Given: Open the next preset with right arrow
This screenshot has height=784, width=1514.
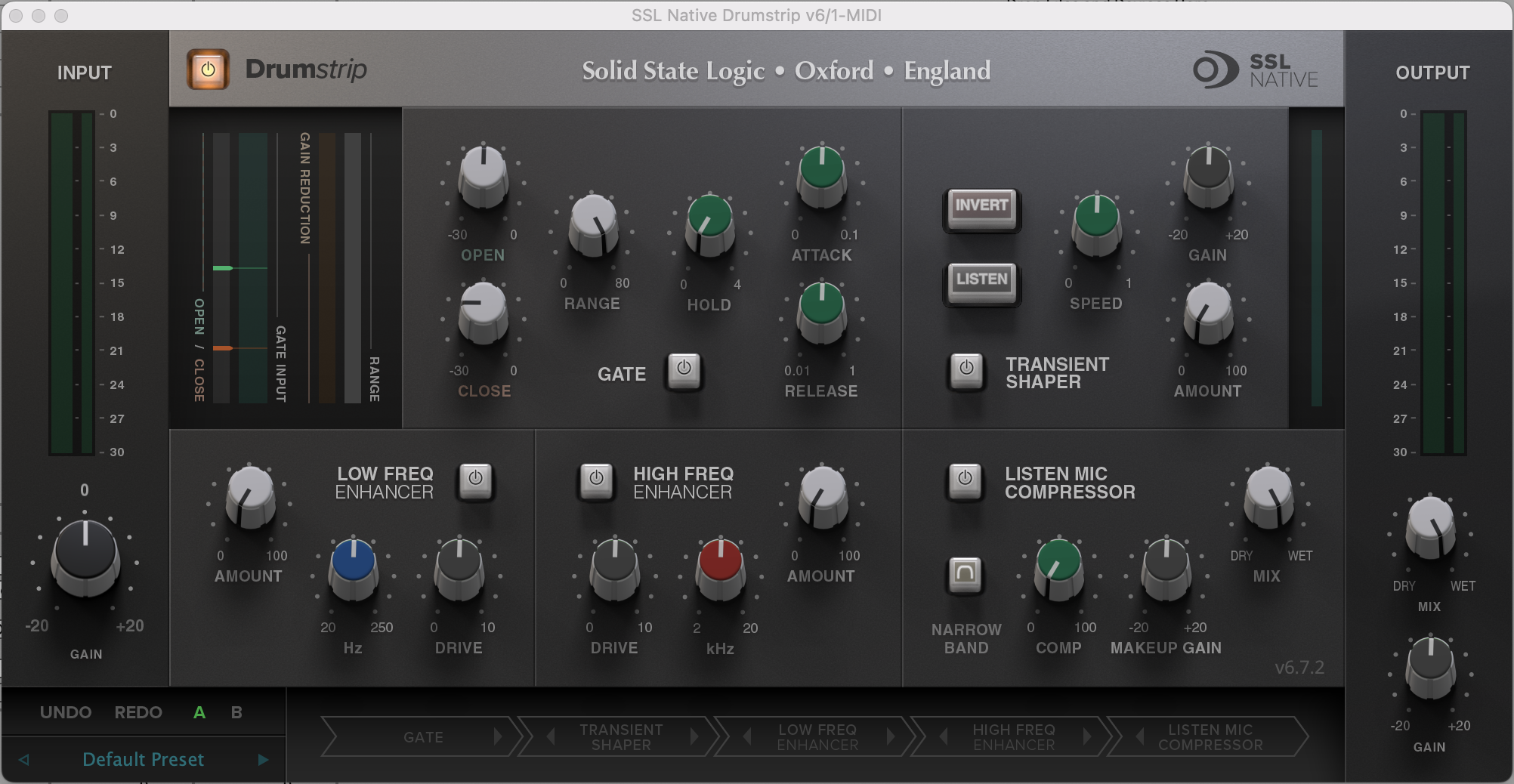Looking at the screenshot, I should [264, 760].
